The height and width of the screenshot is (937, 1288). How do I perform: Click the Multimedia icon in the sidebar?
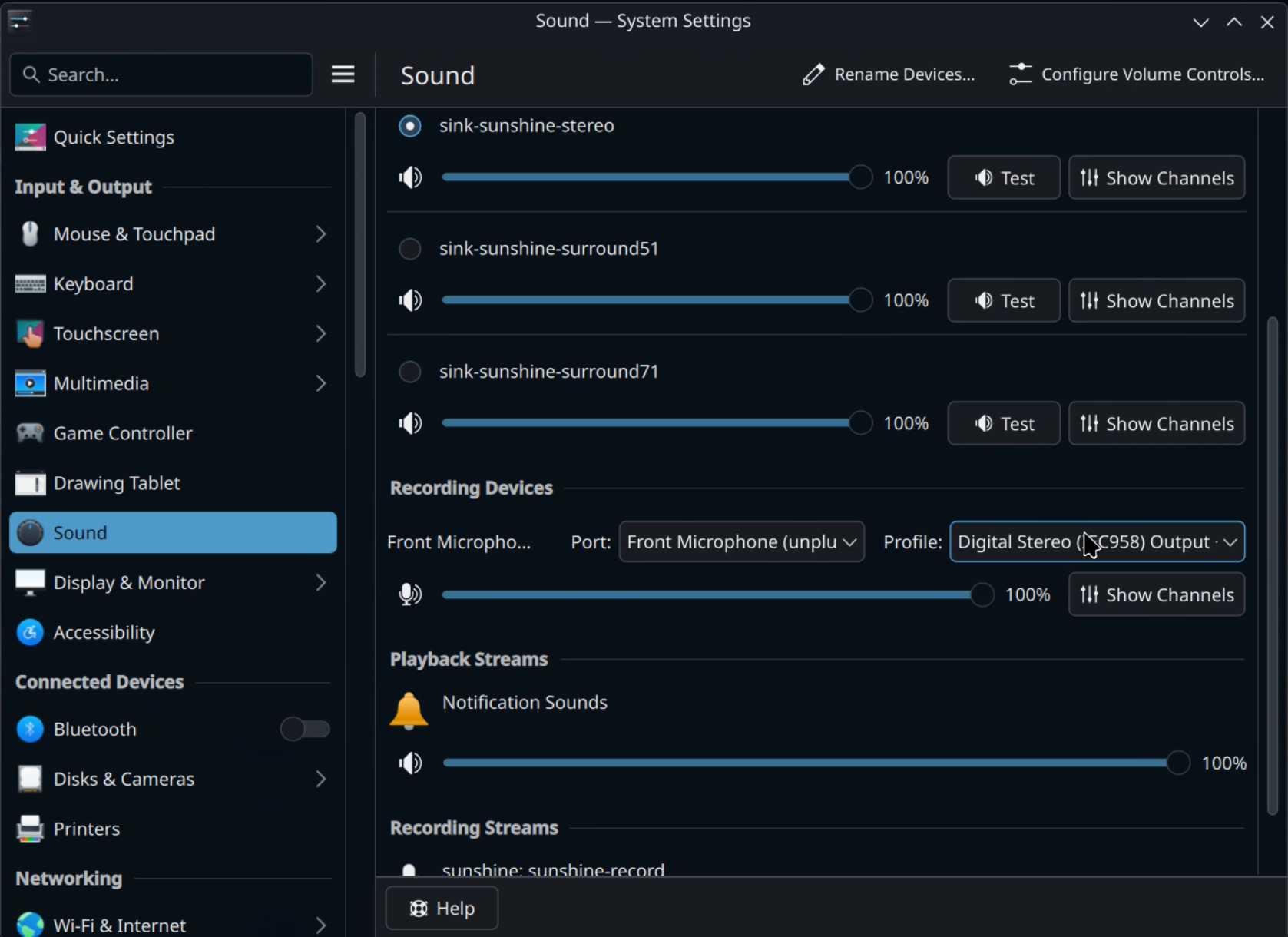coord(30,383)
